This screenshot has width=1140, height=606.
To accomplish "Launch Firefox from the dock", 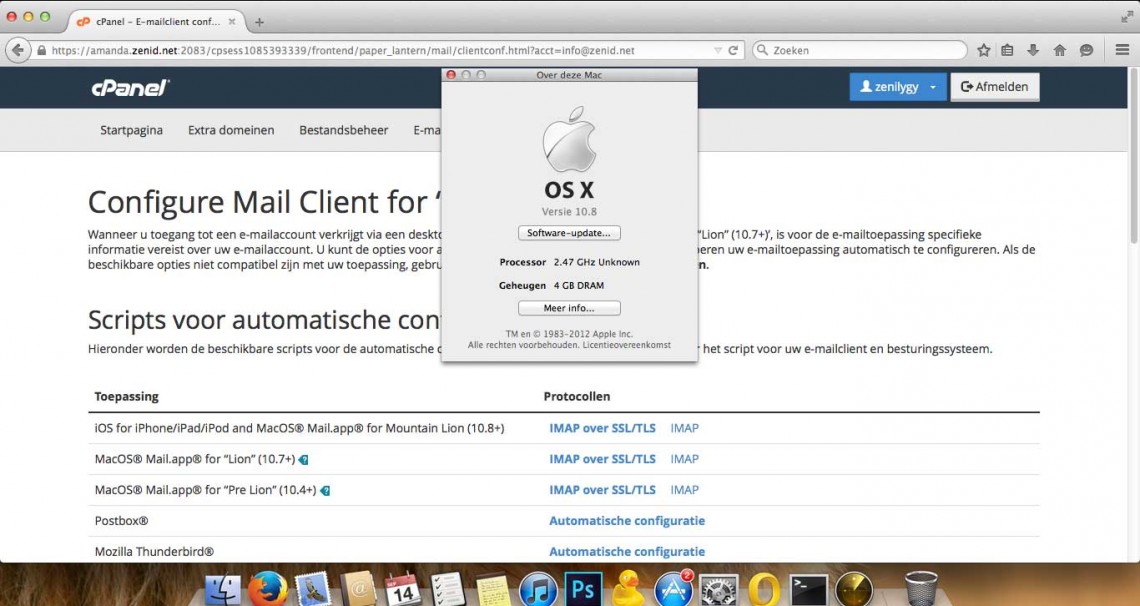I will 268,589.
